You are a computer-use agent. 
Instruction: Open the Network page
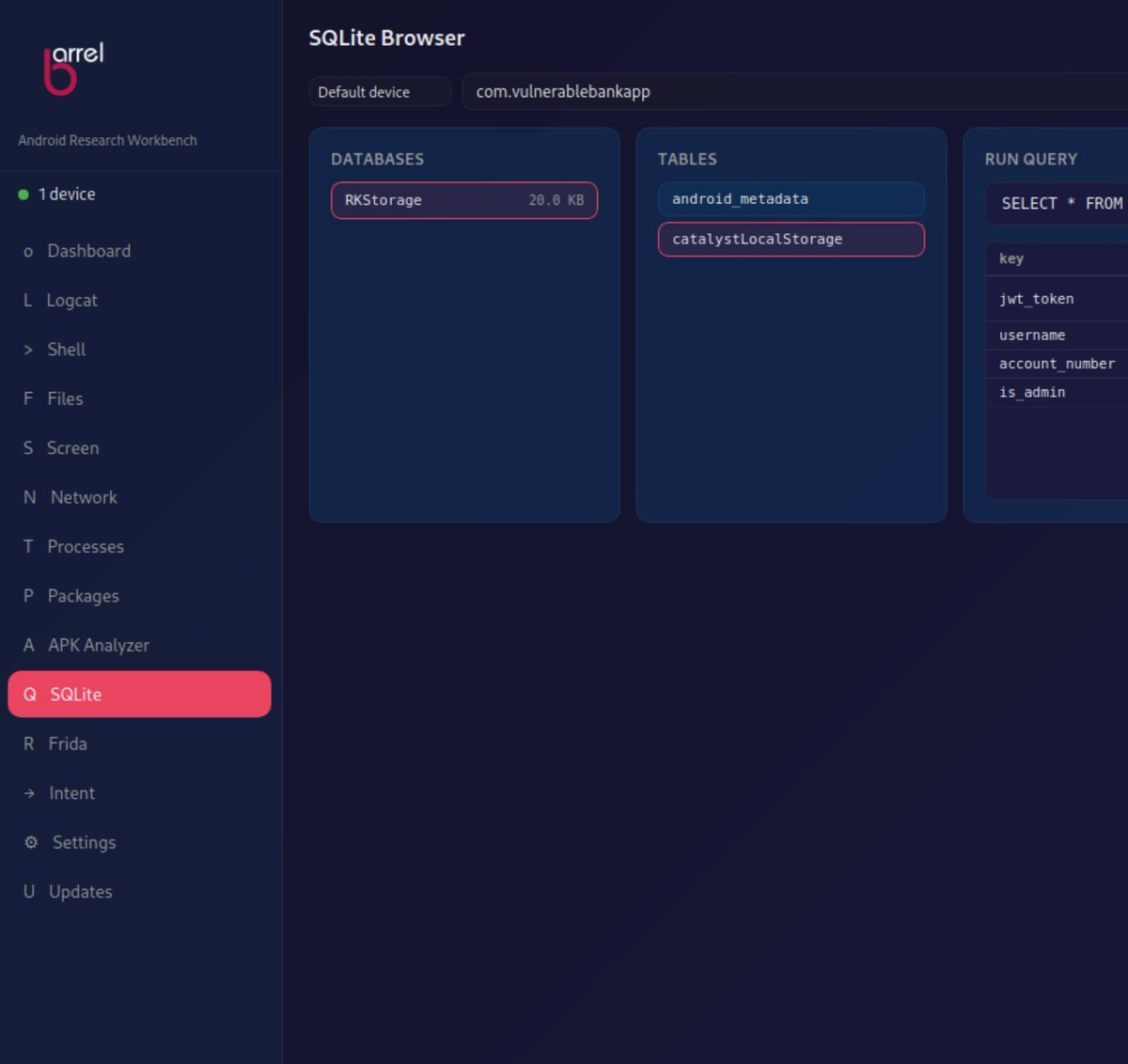coord(139,497)
